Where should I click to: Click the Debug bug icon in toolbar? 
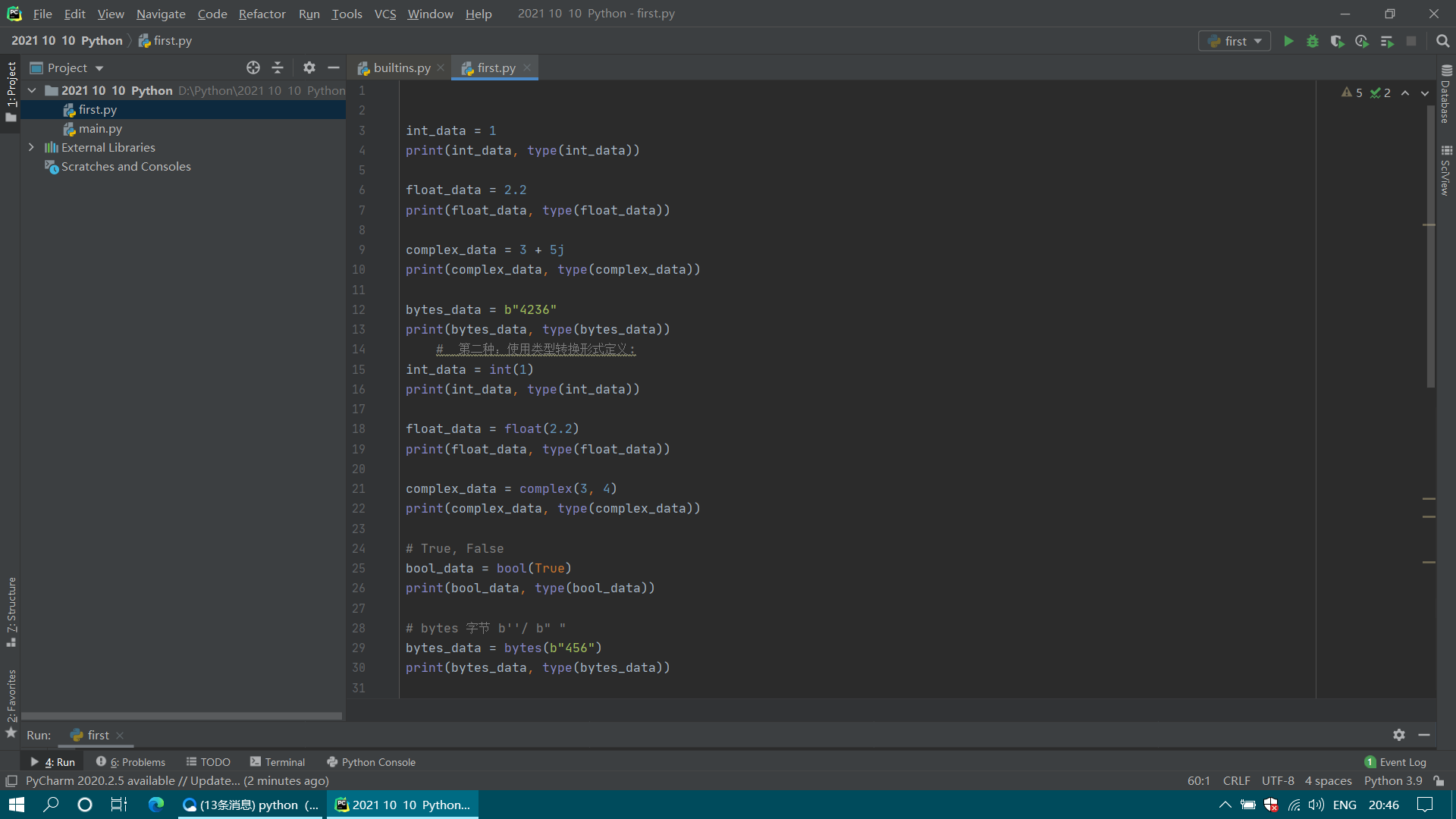[x=1313, y=41]
